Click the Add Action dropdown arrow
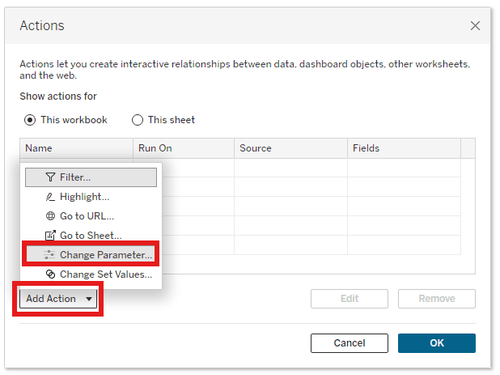Screen dimensions: 500x375 tap(89, 299)
